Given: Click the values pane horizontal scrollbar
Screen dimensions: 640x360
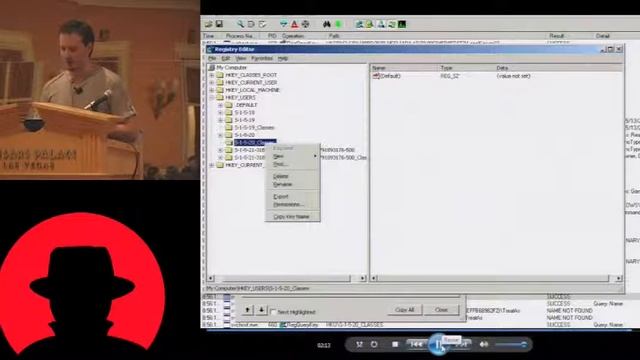Looking at the screenshot, I should pyautogui.click(x=496, y=278).
